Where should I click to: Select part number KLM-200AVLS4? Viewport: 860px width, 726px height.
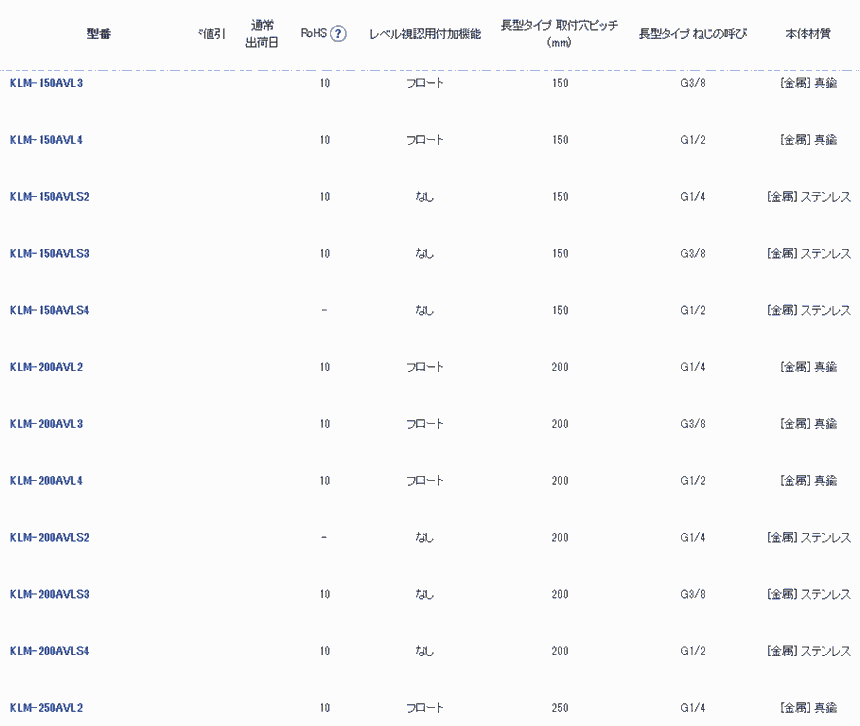click(50, 651)
